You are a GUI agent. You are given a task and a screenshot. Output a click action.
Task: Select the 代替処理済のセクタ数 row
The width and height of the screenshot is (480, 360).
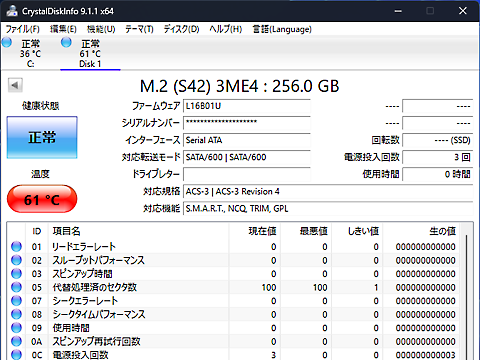point(233,287)
